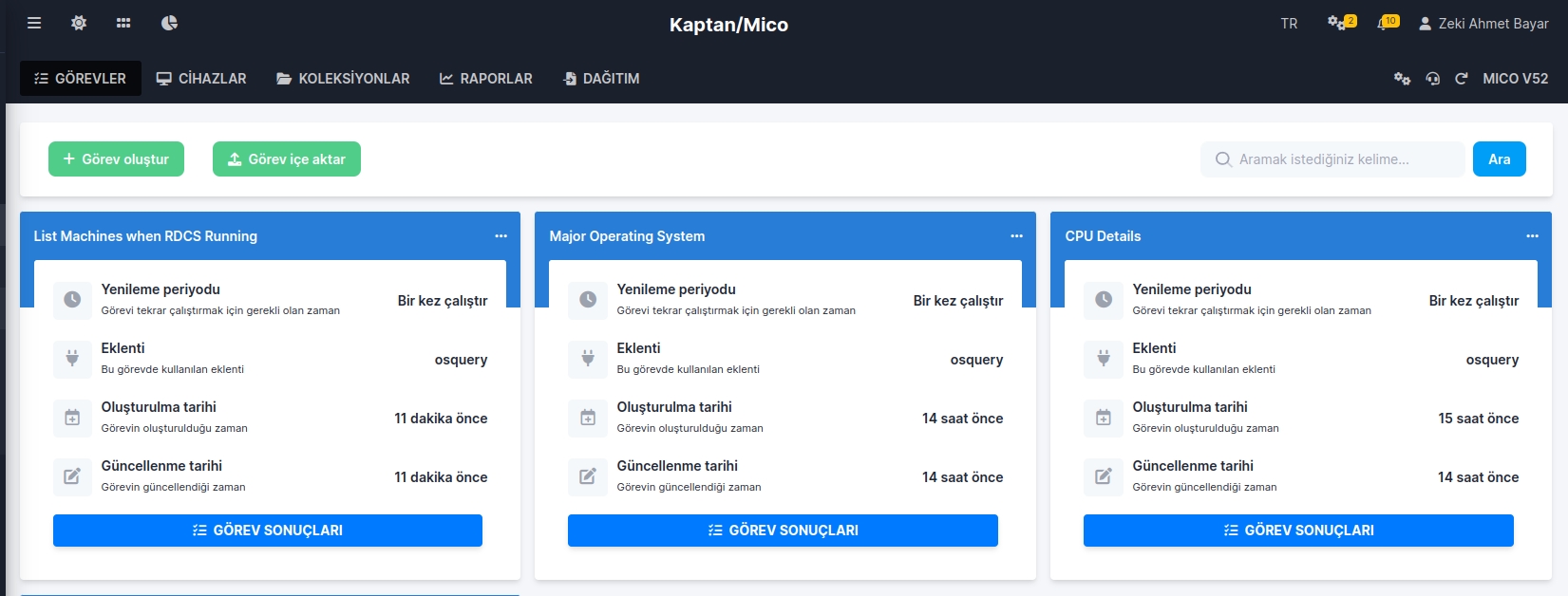This screenshot has height=596, width=1568.
Task: Open the TR language selector
Action: [x=1289, y=24]
